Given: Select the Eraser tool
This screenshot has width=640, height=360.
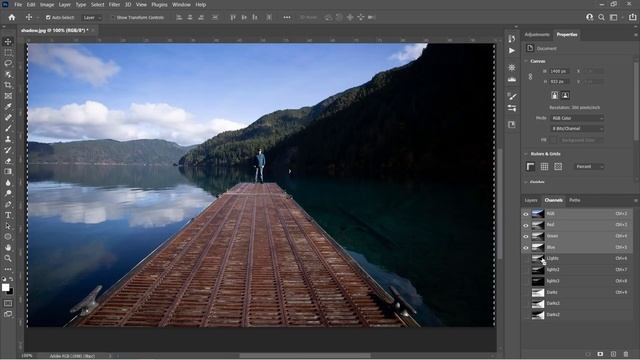Looking at the screenshot, I should point(8,161).
